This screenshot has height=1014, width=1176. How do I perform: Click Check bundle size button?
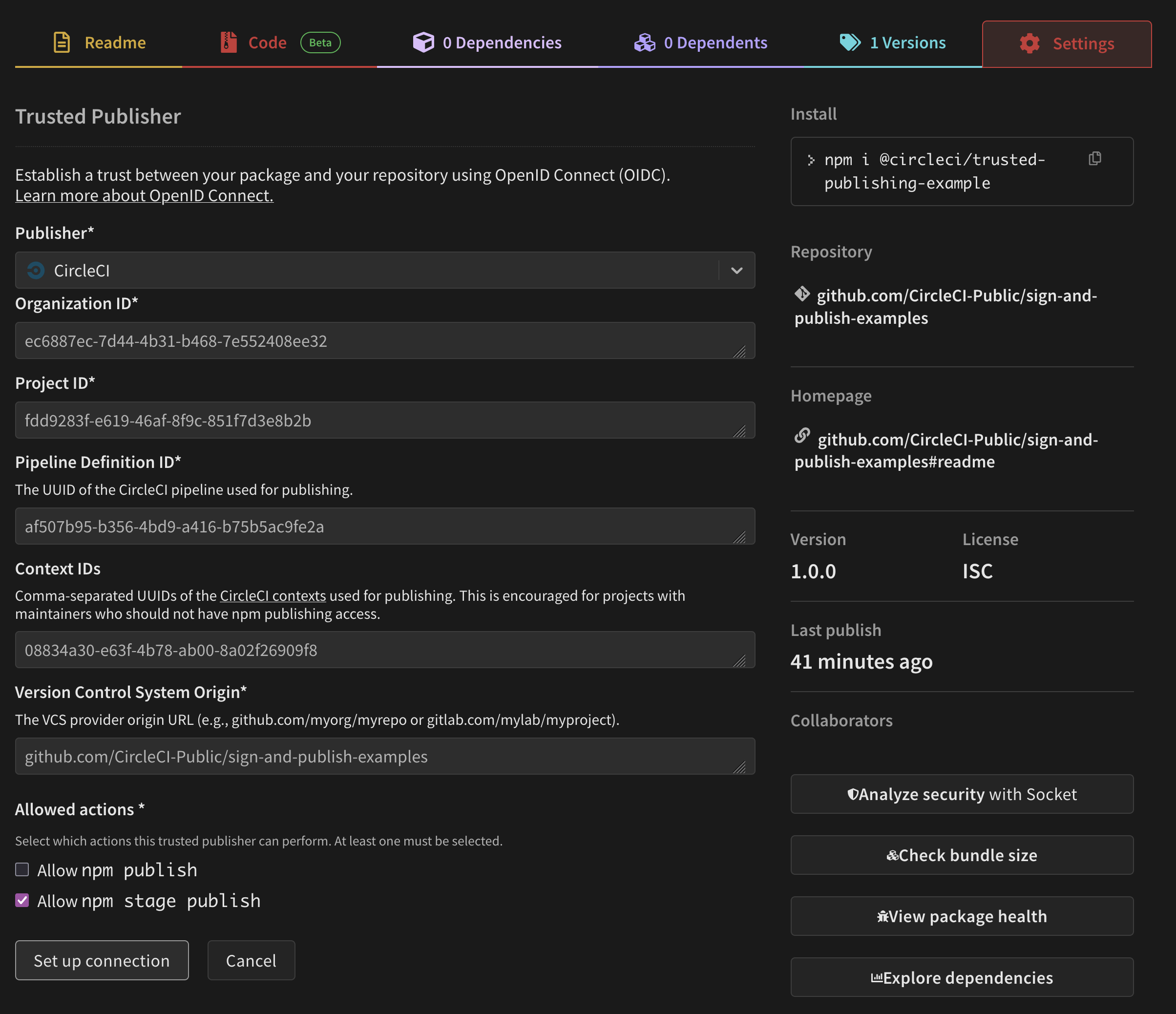coord(962,855)
